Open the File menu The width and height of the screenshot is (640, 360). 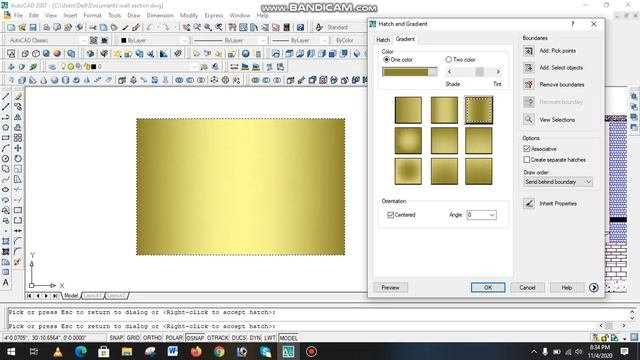pyautogui.click(x=18, y=15)
